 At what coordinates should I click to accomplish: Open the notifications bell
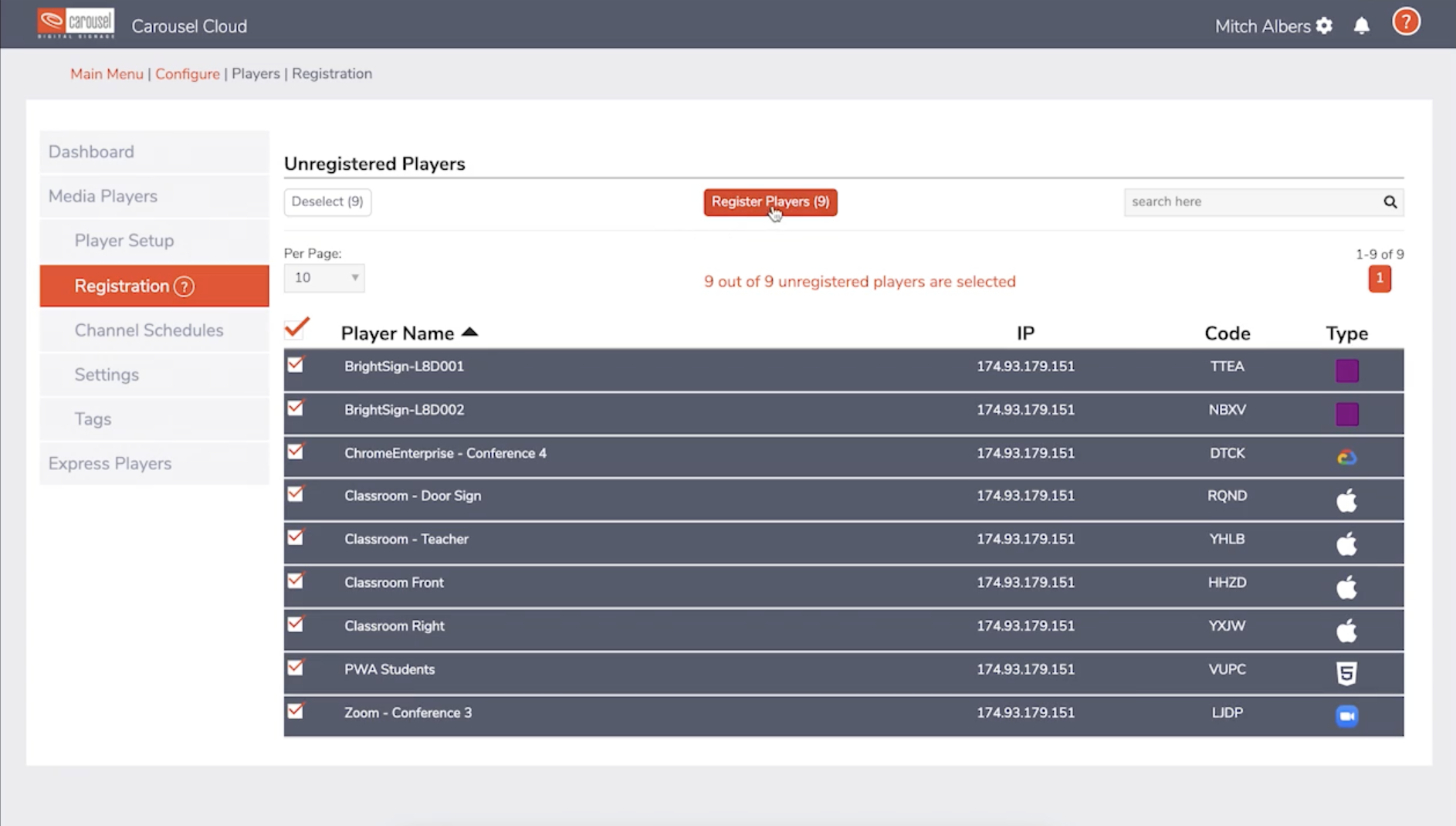[x=1362, y=26]
